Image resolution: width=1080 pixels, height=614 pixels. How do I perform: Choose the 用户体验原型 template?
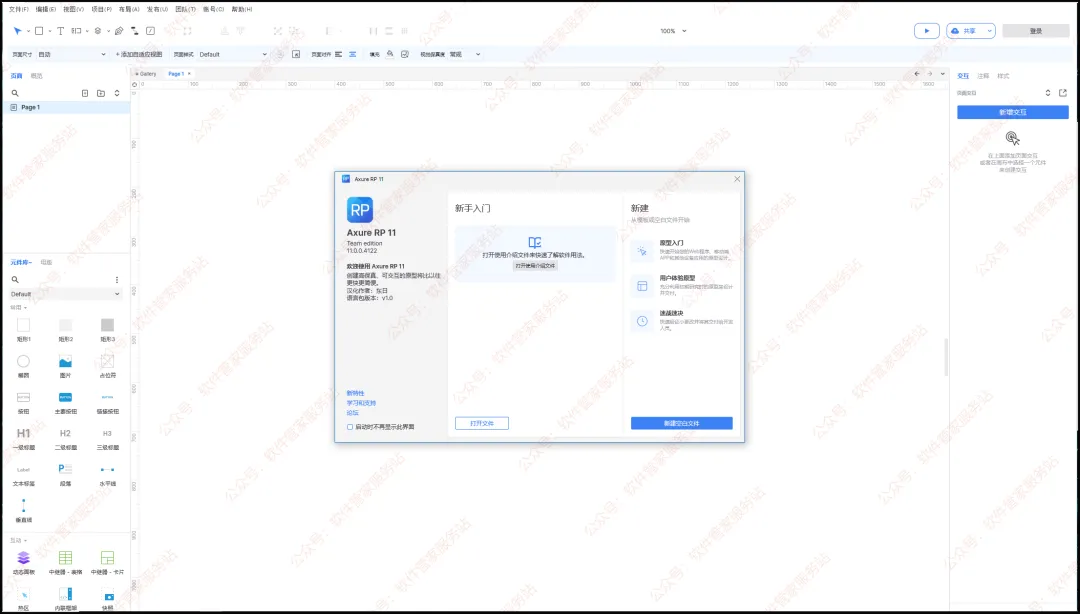coord(682,285)
